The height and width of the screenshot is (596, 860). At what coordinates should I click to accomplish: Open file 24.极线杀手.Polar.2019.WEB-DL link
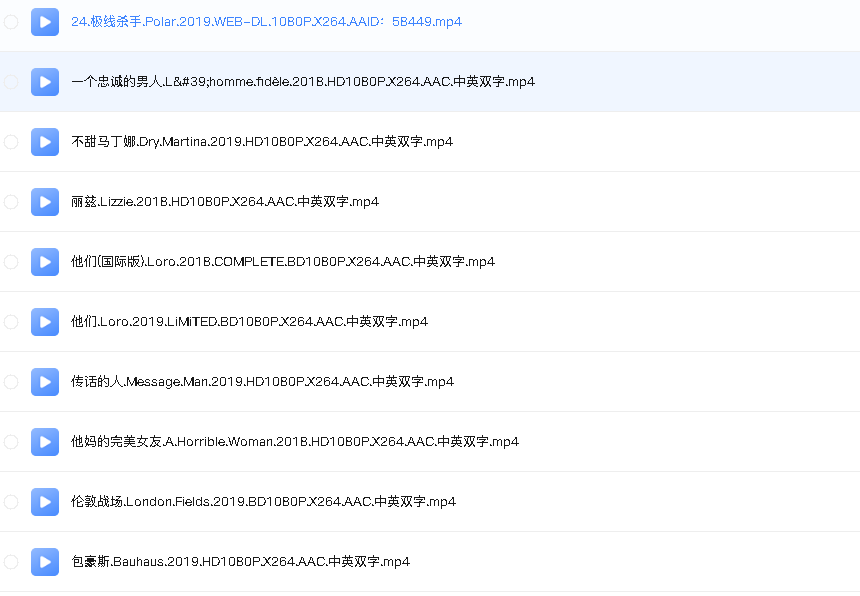point(267,22)
